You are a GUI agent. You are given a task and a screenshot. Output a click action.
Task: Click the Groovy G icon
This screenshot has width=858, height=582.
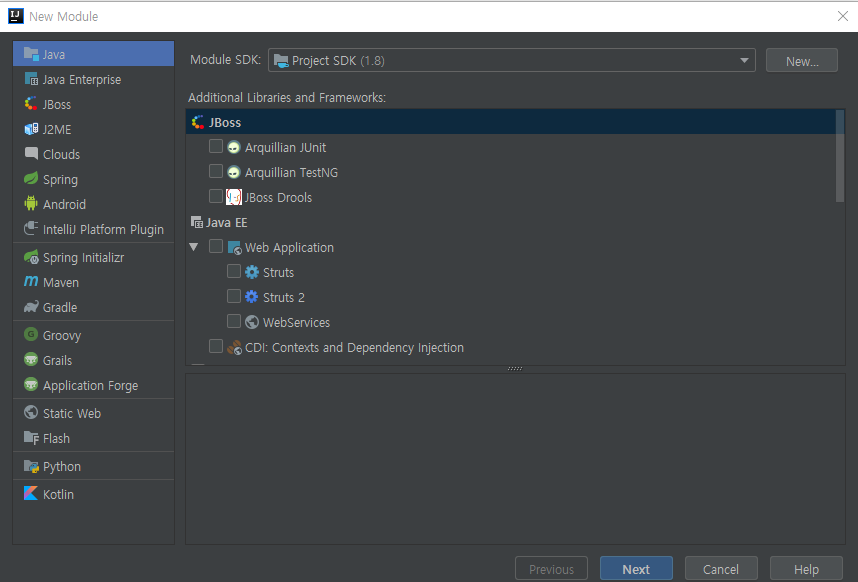(31, 334)
